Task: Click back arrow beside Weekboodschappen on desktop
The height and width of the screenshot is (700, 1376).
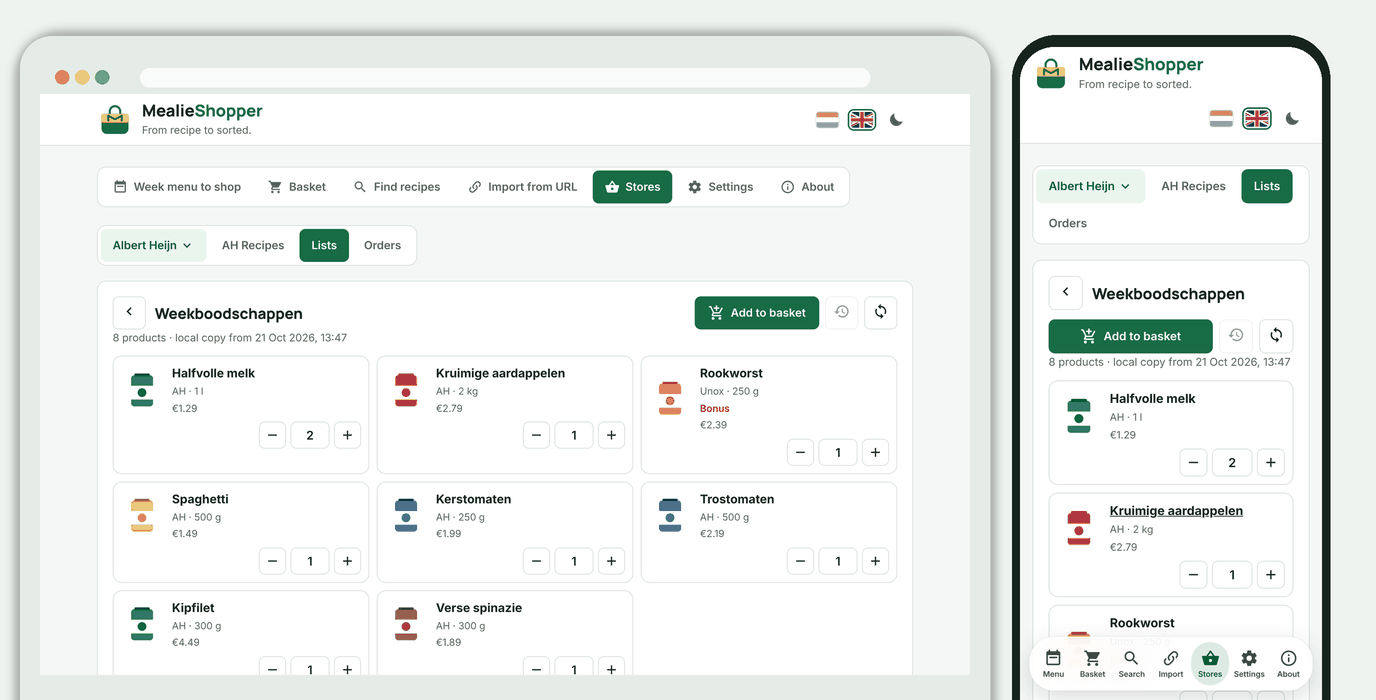Action: click(129, 312)
